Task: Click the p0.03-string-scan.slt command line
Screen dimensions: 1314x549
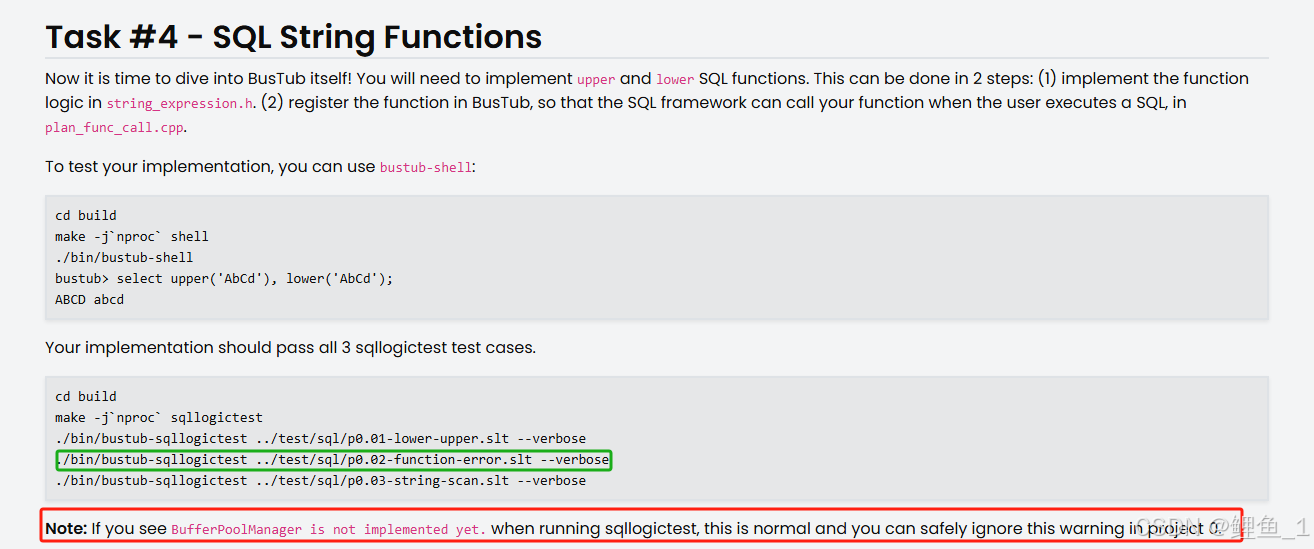Action: pos(320,480)
